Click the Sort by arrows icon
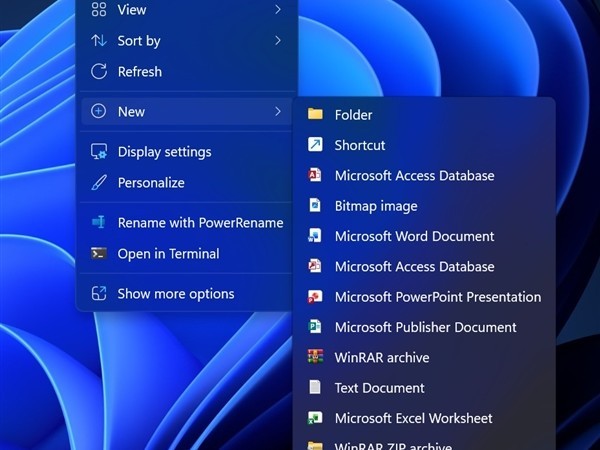The image size is (600, 450). pos(98,41)
